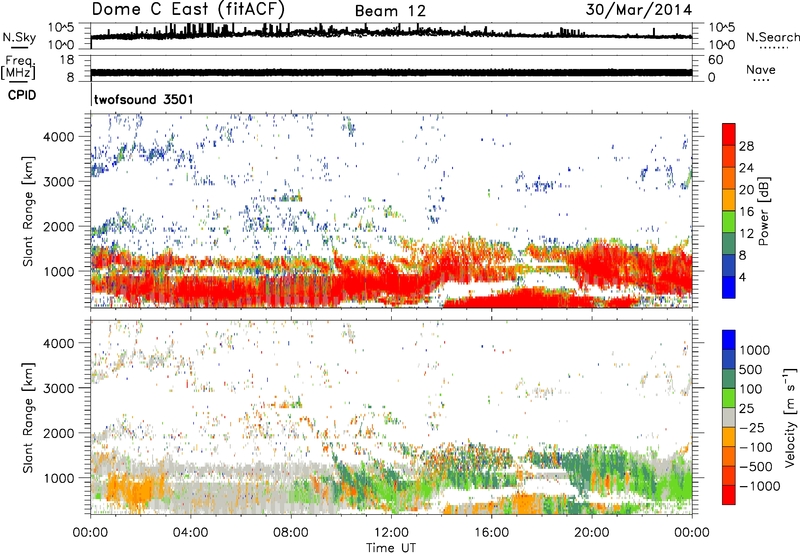Click the red segment of the Velocity color bar
Screen dimensions: 800x554
click(x=729, y=495)
